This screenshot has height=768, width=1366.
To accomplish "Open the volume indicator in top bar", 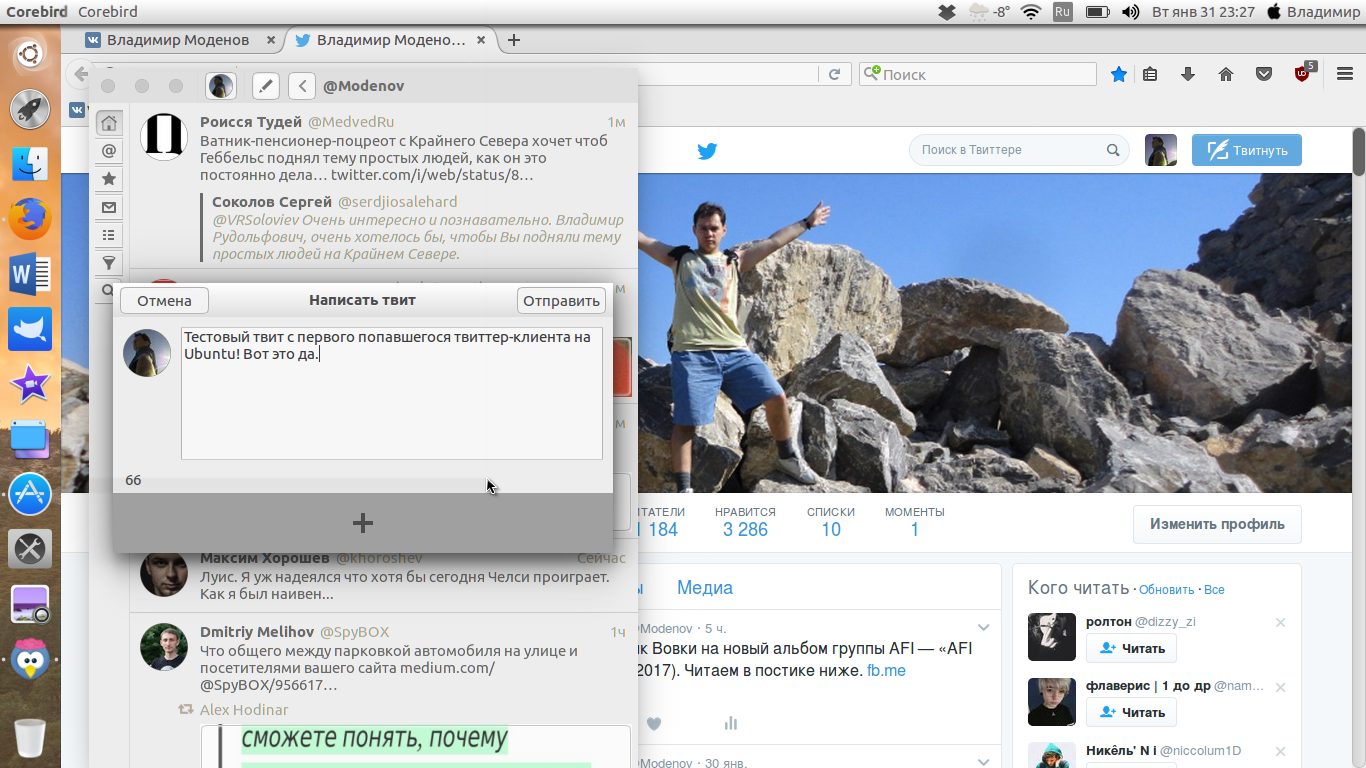I will pyautogui.click(x=1130, y=12).
